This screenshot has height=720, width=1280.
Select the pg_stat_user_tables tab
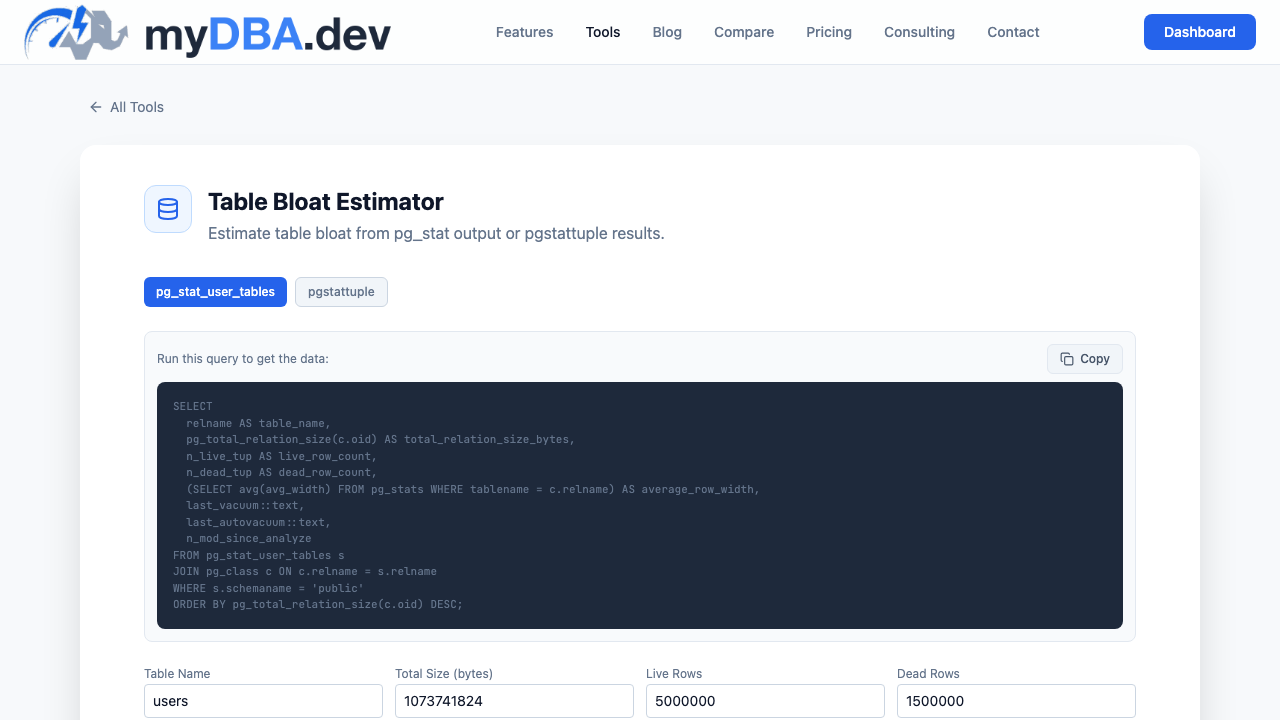(215, 292)
